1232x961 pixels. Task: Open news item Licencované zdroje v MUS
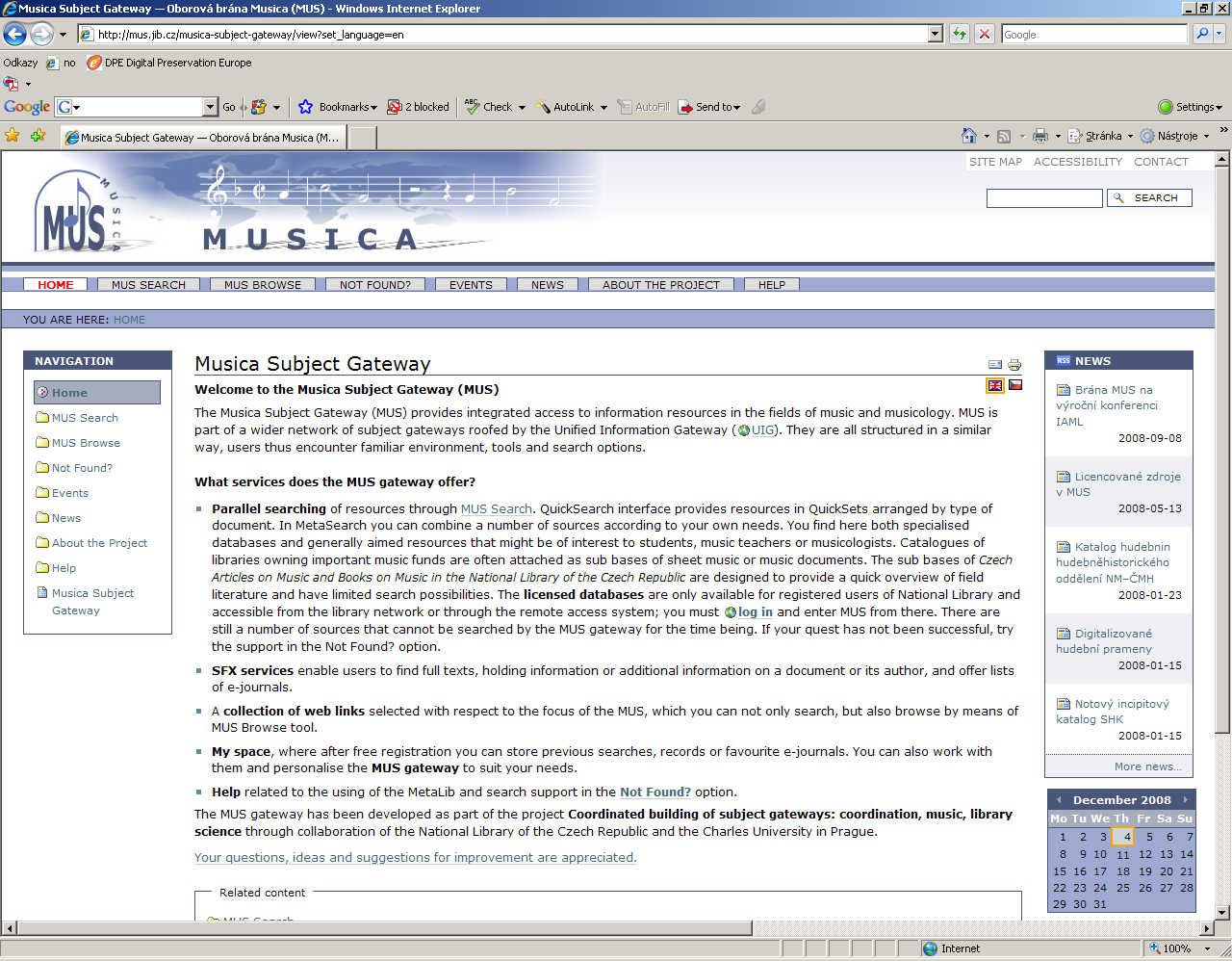1118,484
